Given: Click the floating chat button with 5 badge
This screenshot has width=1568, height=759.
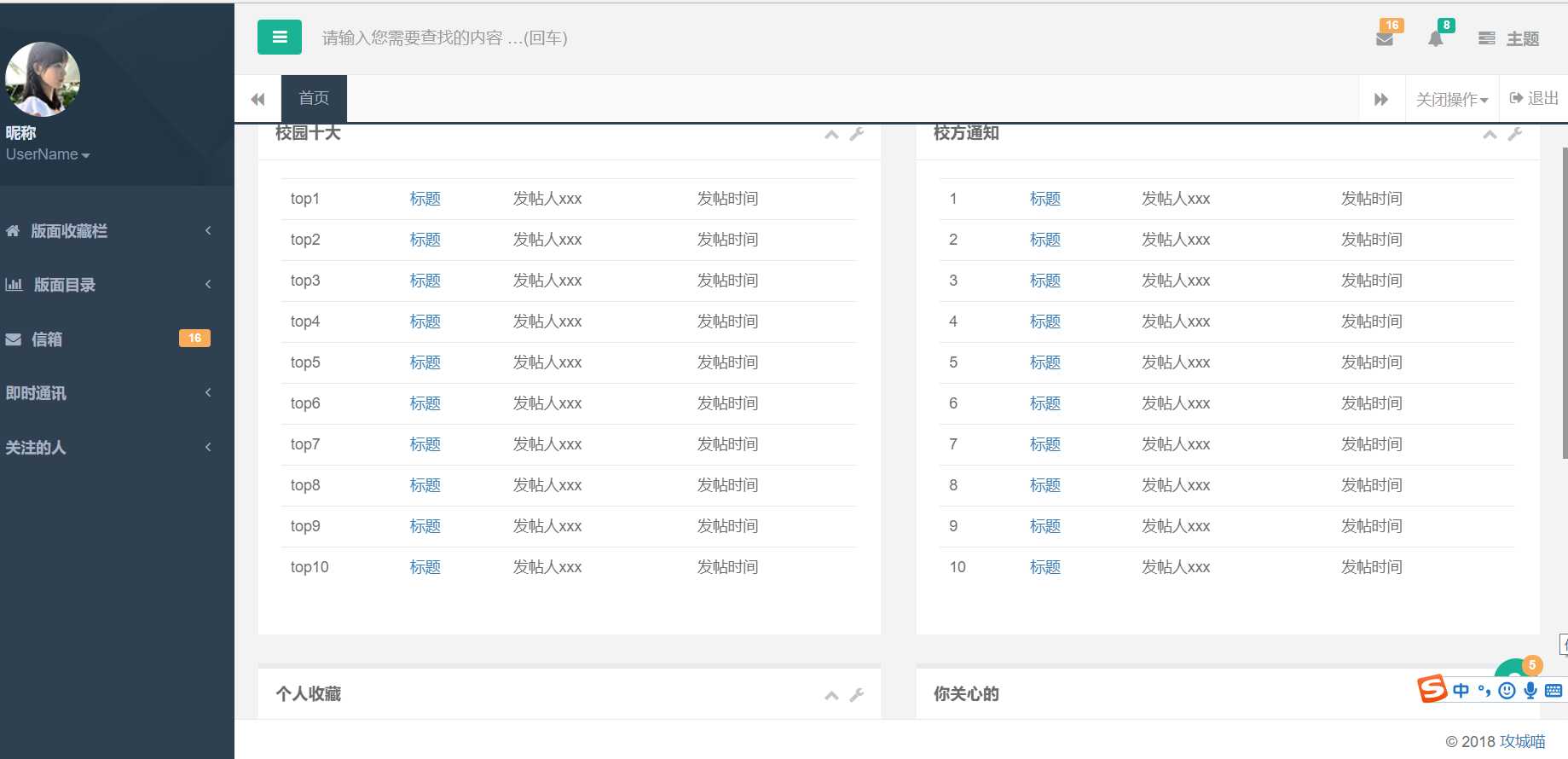Looking at the screenshot, I should [x=1514, y=670].
